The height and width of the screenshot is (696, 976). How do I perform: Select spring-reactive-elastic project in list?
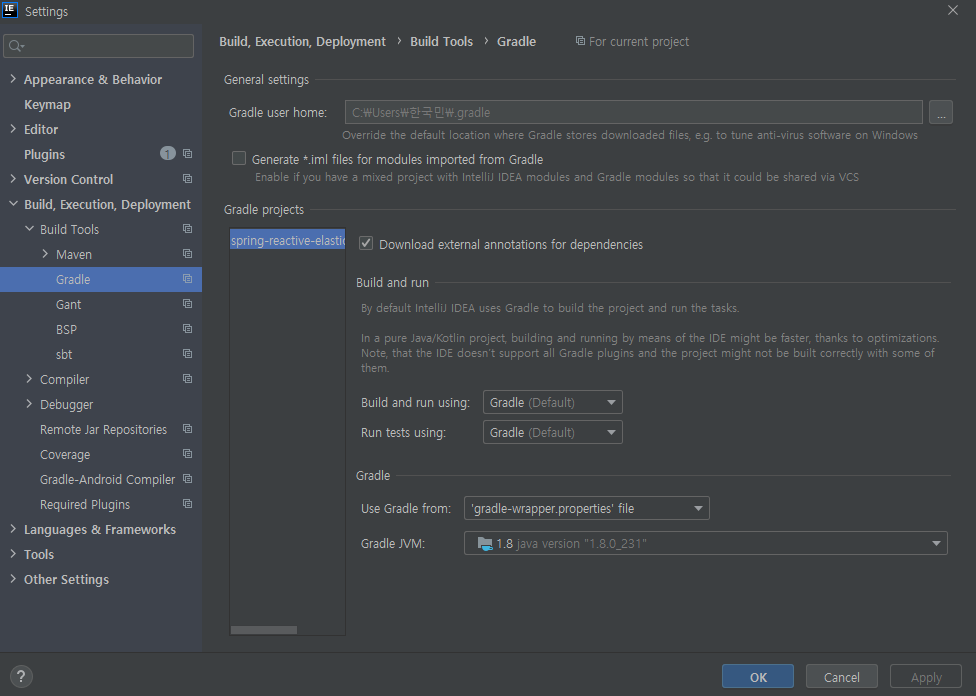[x=288, y=240]
